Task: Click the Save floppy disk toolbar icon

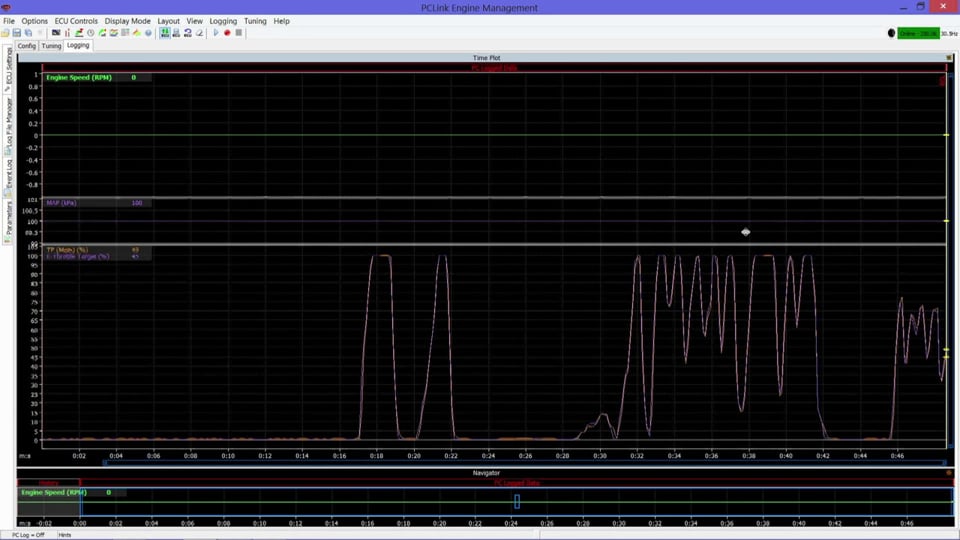Action: click(17, 33)
